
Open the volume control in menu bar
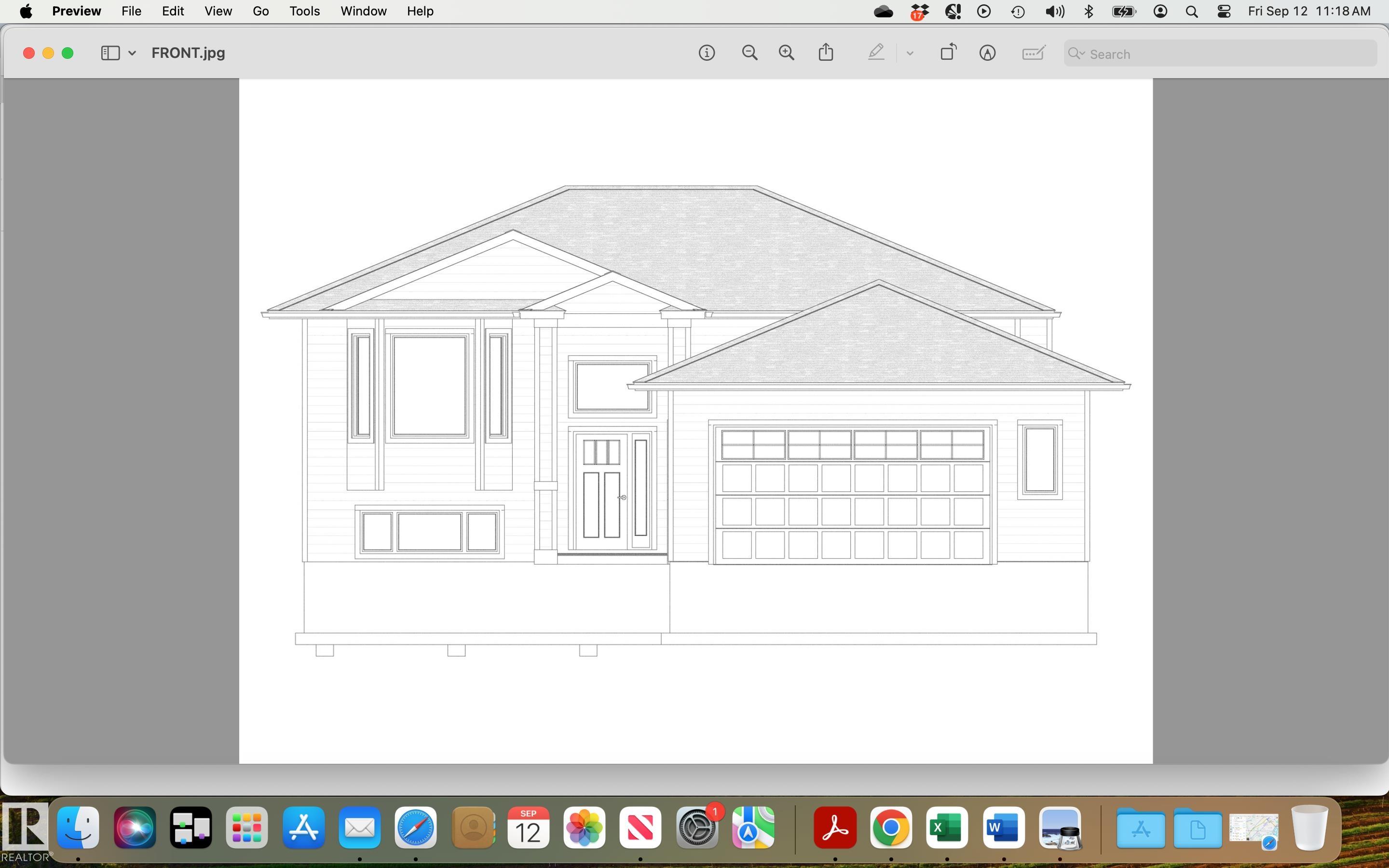[x=1054, y=12]
